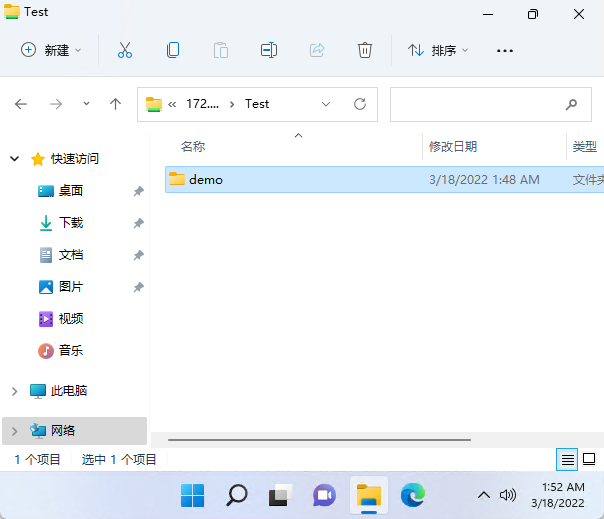Open the three-dot more options menu
The width and height of the screenshot is (604, 519).
(x=505, y=50)
